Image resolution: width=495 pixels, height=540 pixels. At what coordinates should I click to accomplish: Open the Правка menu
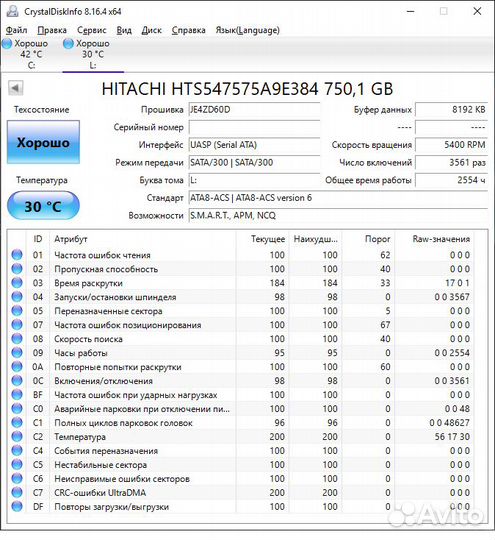[52, 30]
